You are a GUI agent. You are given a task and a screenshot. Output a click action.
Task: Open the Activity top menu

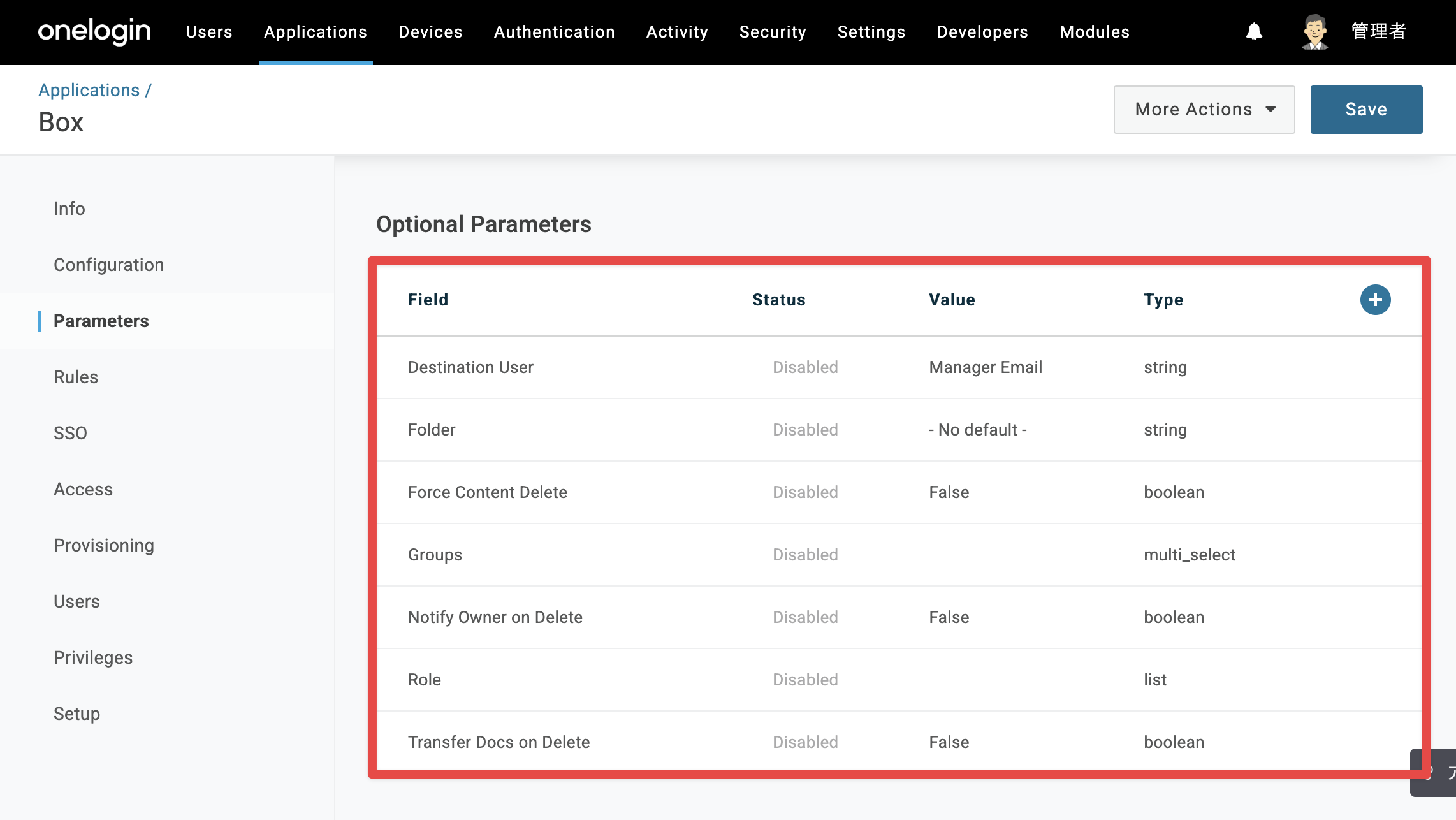[x=677, y=32]
